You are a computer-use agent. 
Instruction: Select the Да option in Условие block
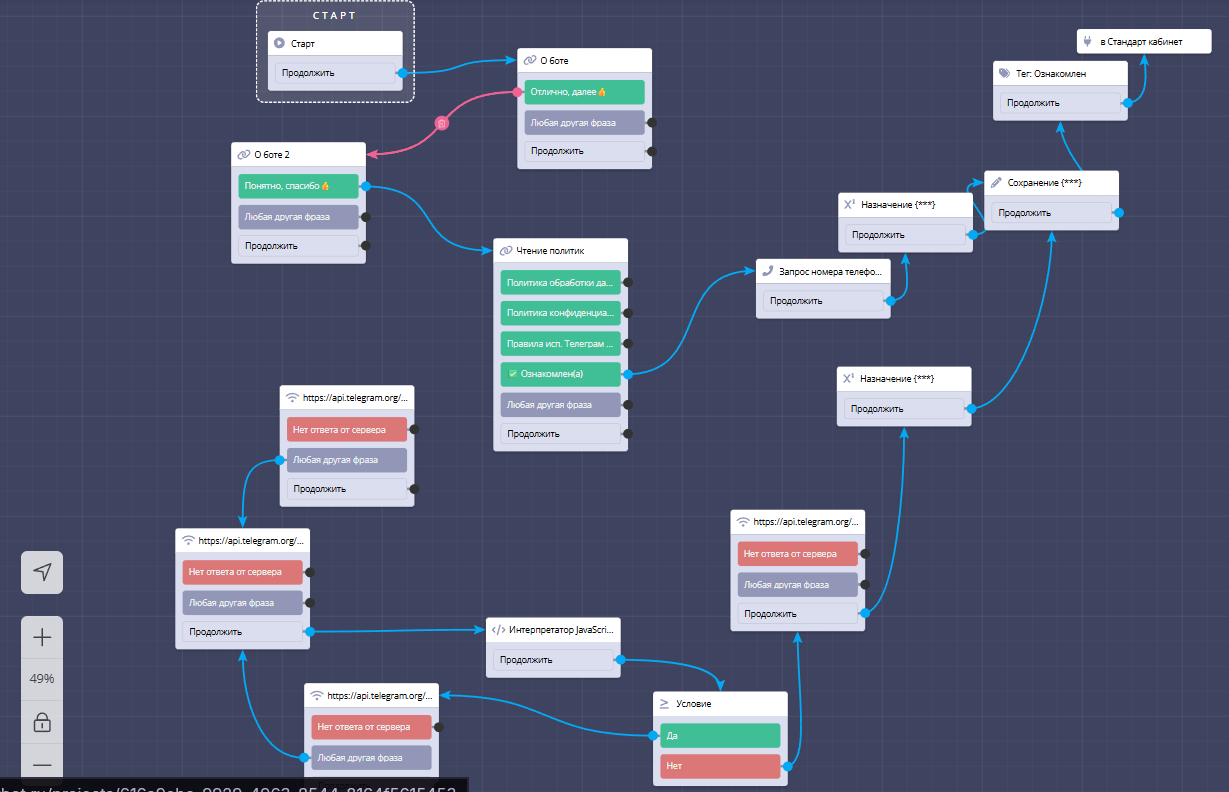[719, 736]
